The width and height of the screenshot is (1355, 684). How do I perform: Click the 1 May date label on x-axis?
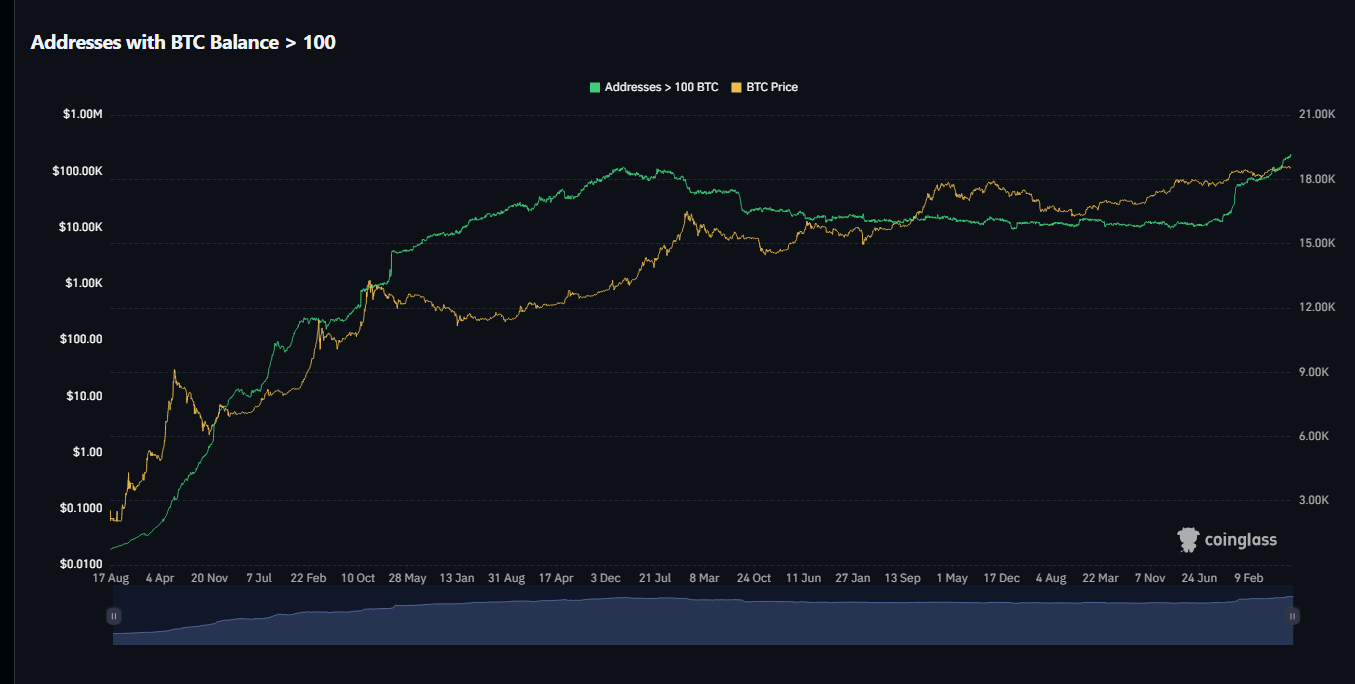click(952, 578)
